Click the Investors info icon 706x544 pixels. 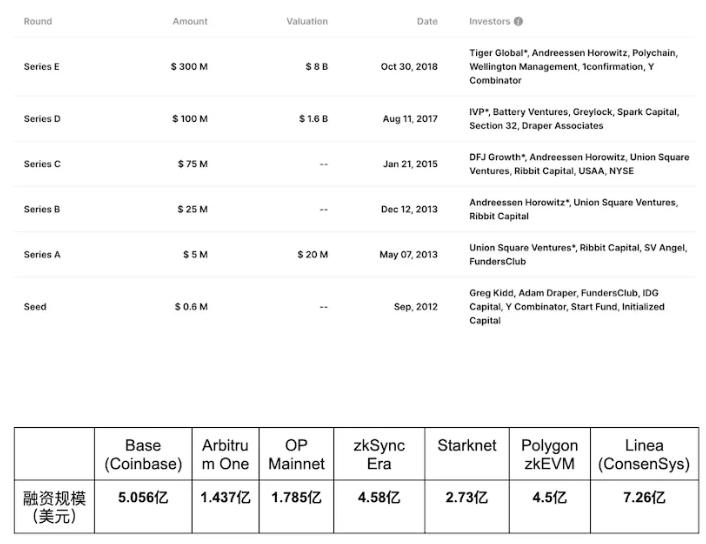tap(518, 21)
